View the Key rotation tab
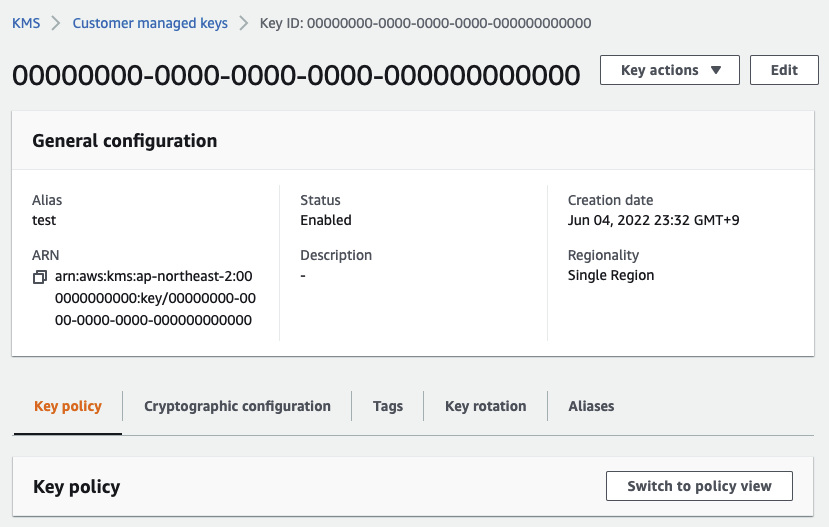This screenshot has width=829, height=527. point(485,406)
